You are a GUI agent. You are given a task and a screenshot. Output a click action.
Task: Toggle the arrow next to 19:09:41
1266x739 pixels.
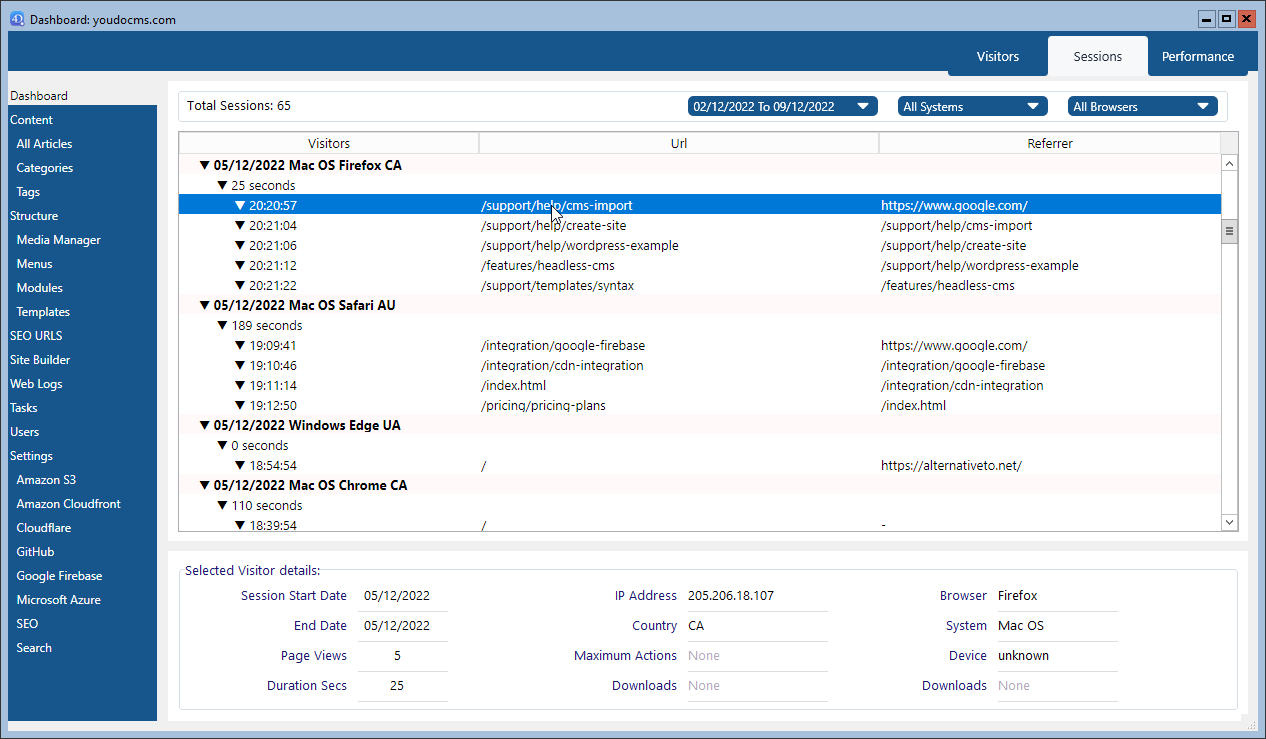pos(240,346)
